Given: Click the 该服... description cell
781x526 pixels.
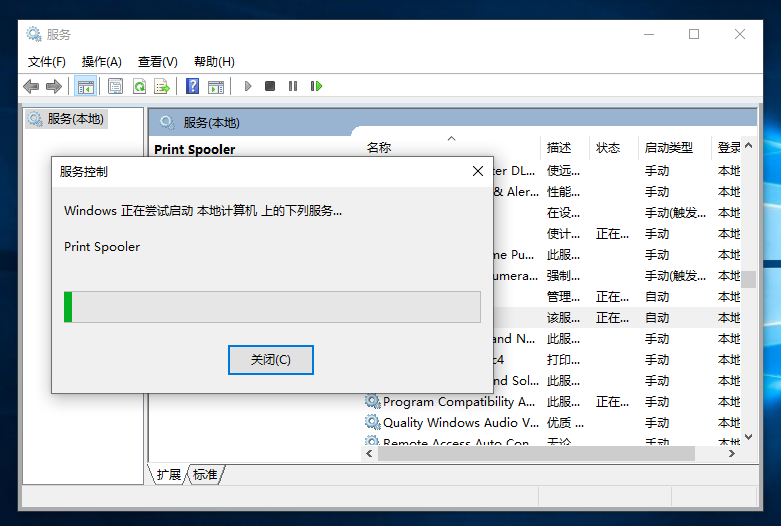Looking at the screenshot, I should 563,318.
